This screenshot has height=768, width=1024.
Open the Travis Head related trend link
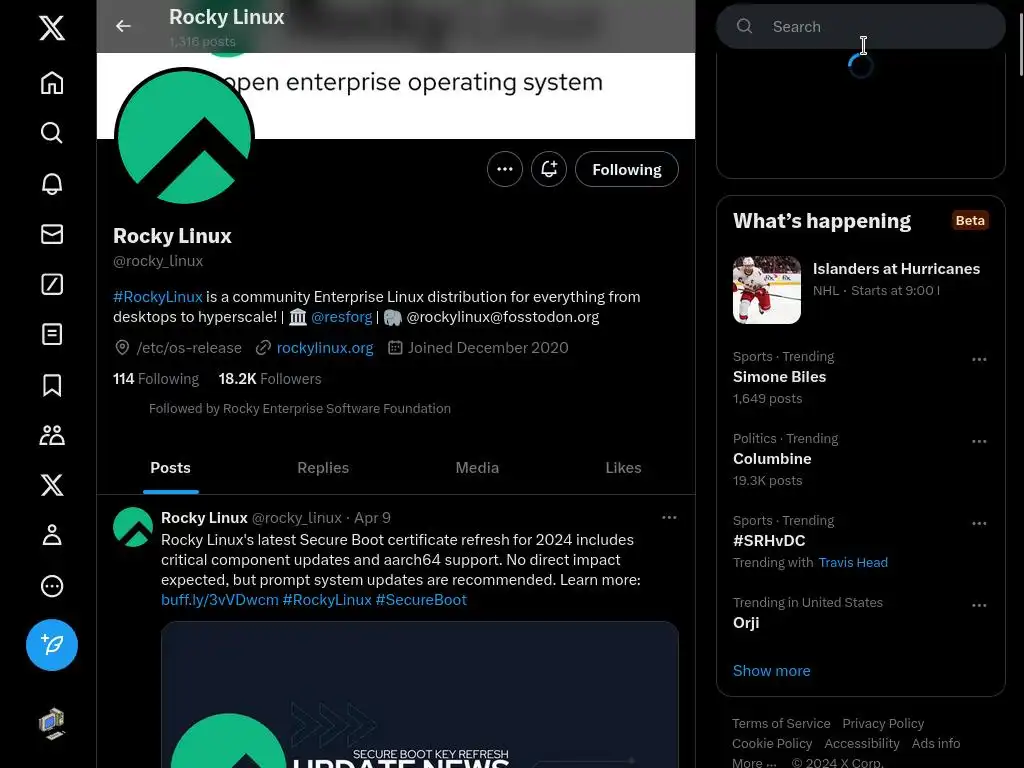[853, 562]
